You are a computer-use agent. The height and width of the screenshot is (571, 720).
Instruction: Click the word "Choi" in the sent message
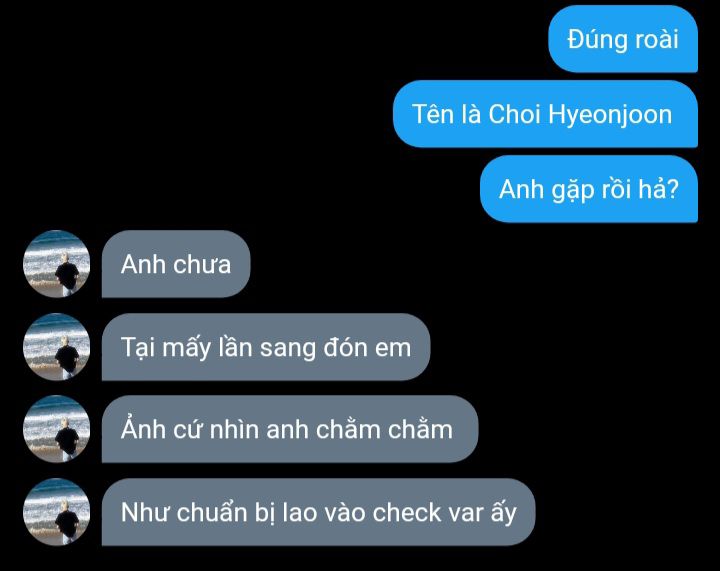point(514,113)
